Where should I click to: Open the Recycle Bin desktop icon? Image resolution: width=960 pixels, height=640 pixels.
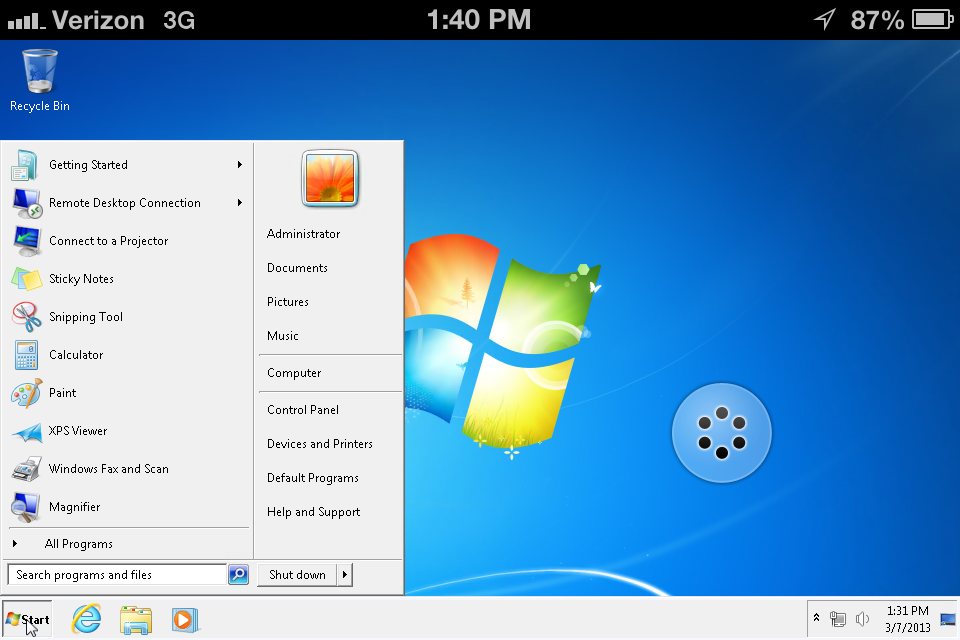(x=40, y=80)
